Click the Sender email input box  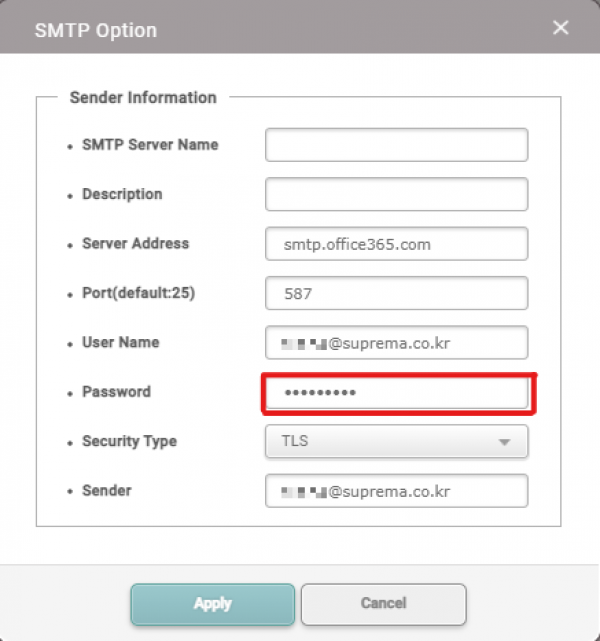click(x=396, y=491)
